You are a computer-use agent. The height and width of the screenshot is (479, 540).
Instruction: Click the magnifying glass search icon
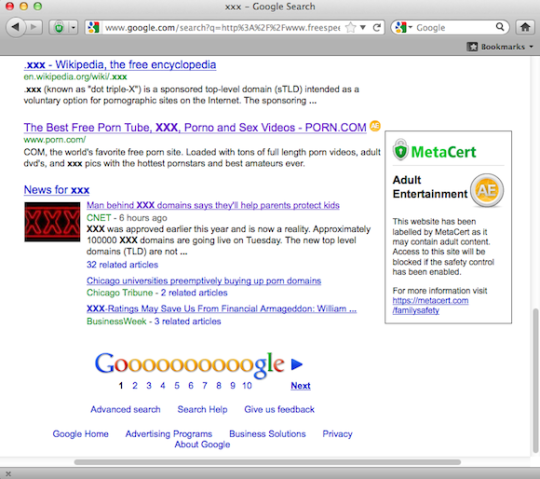[x=500, y=27]
